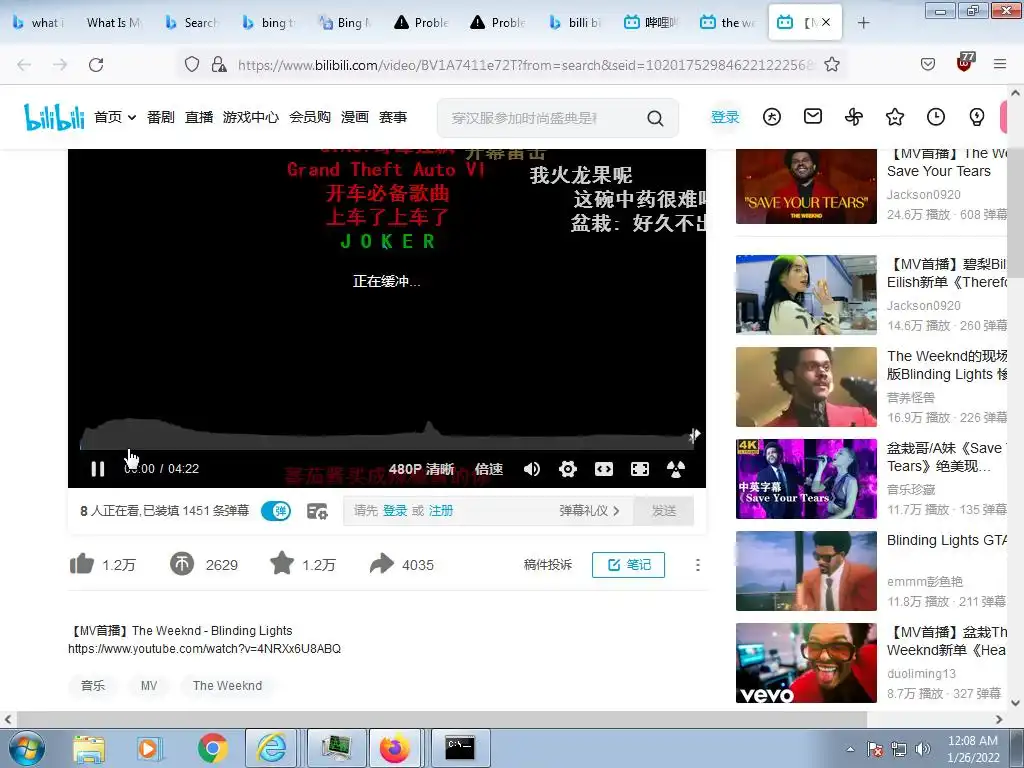
Task: Reload the page in Firefox
Action: tap(96, 65)
